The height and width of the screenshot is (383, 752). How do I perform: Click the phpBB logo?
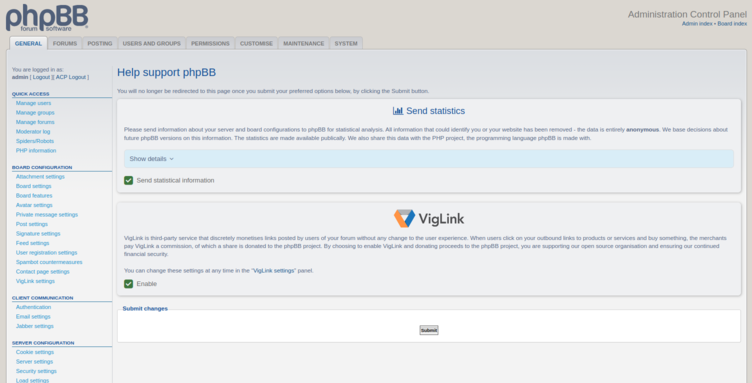point(47,18)
